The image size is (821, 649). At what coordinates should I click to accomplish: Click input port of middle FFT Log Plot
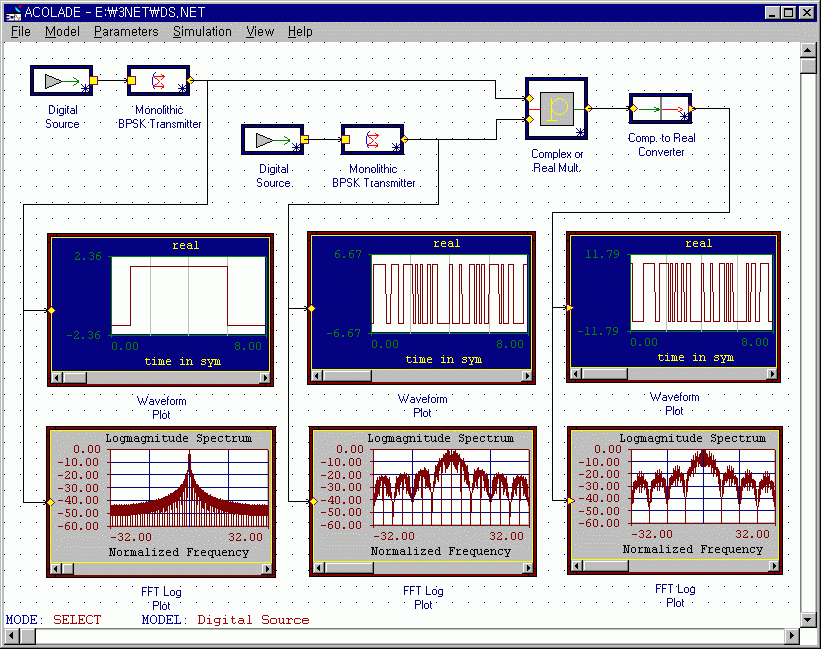[x=314, y=501]
